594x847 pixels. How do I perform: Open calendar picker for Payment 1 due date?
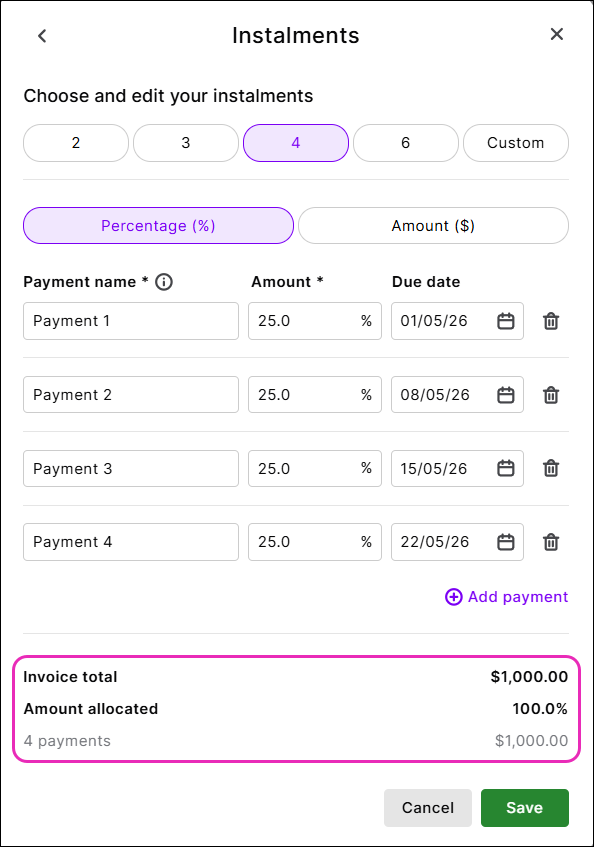(505, 321)
